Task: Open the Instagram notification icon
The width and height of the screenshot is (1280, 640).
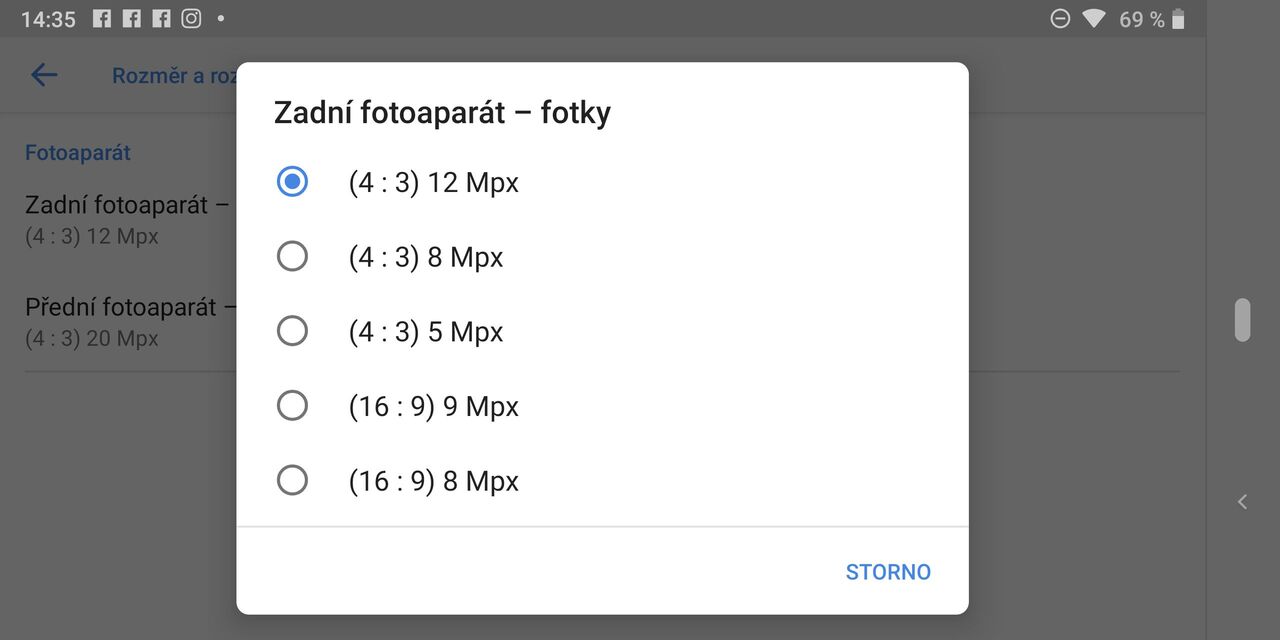Action: [191, 18]
